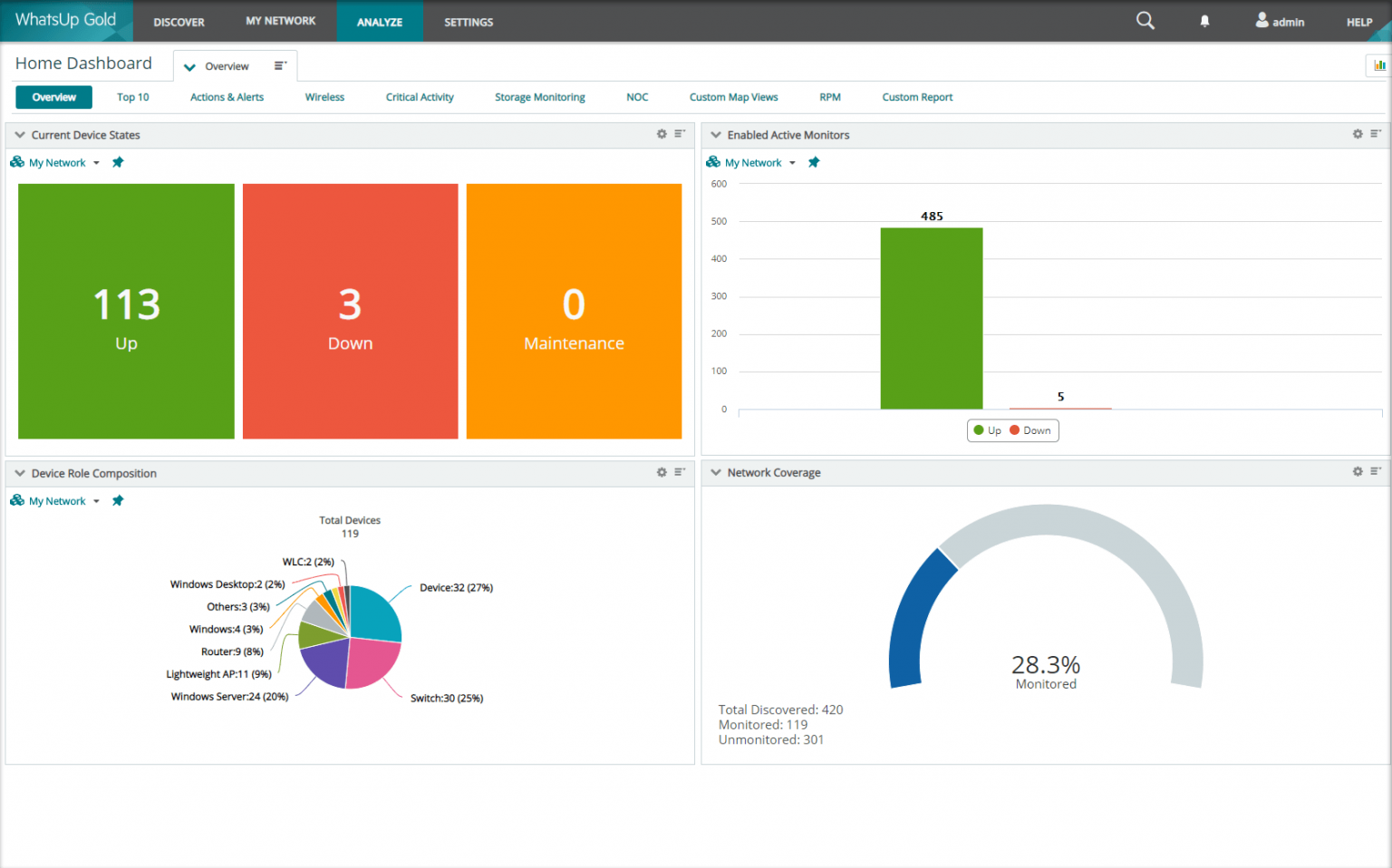Click the notifications bell icon
Screen dimensions: 1392x868
pos(1204,20)
